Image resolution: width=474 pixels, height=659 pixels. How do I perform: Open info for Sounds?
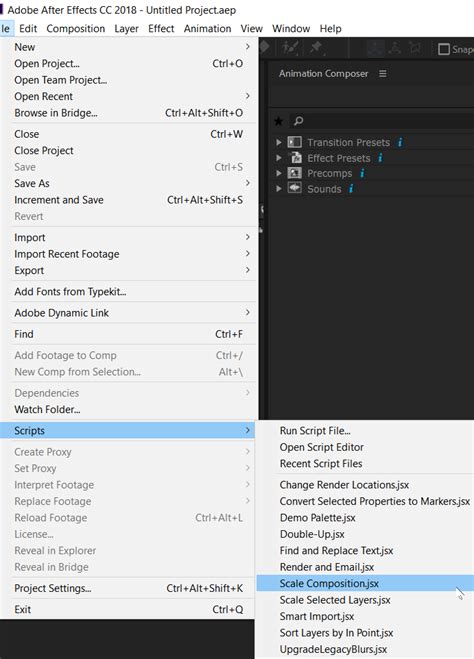pyautogui.click(x=351, y=189)
